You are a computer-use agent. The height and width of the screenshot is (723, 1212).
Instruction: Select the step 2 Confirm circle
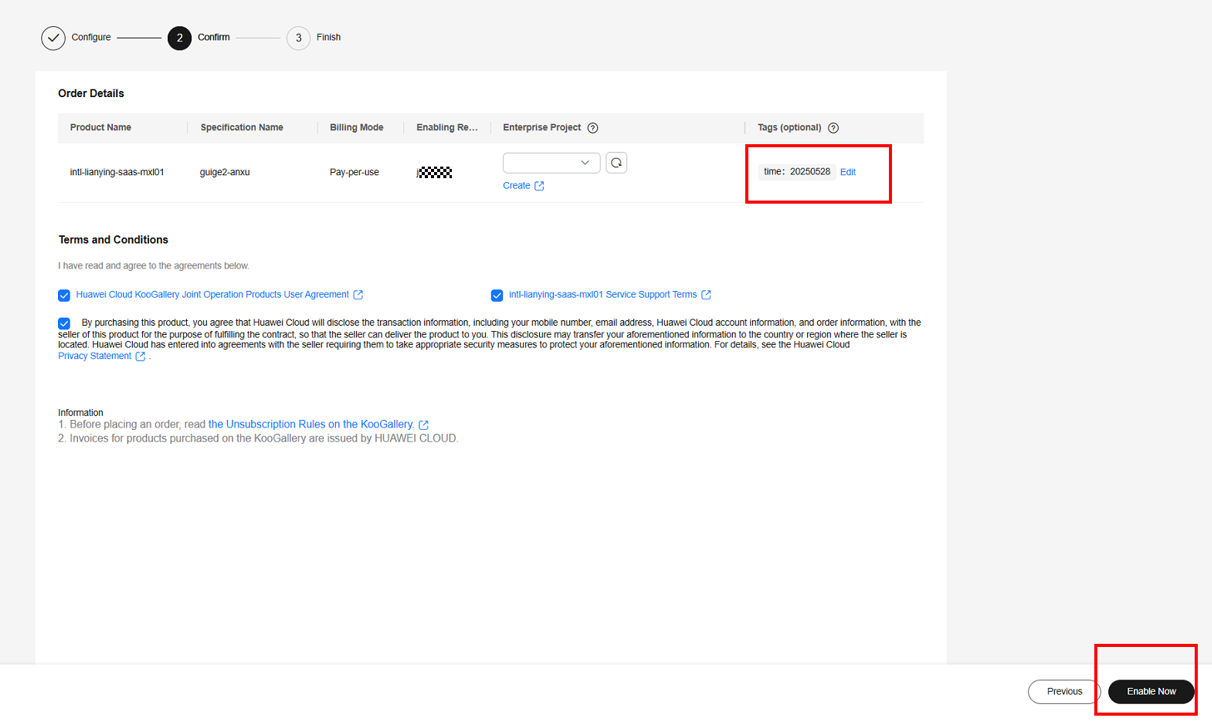pyautogui.click(x=180, y=38)
